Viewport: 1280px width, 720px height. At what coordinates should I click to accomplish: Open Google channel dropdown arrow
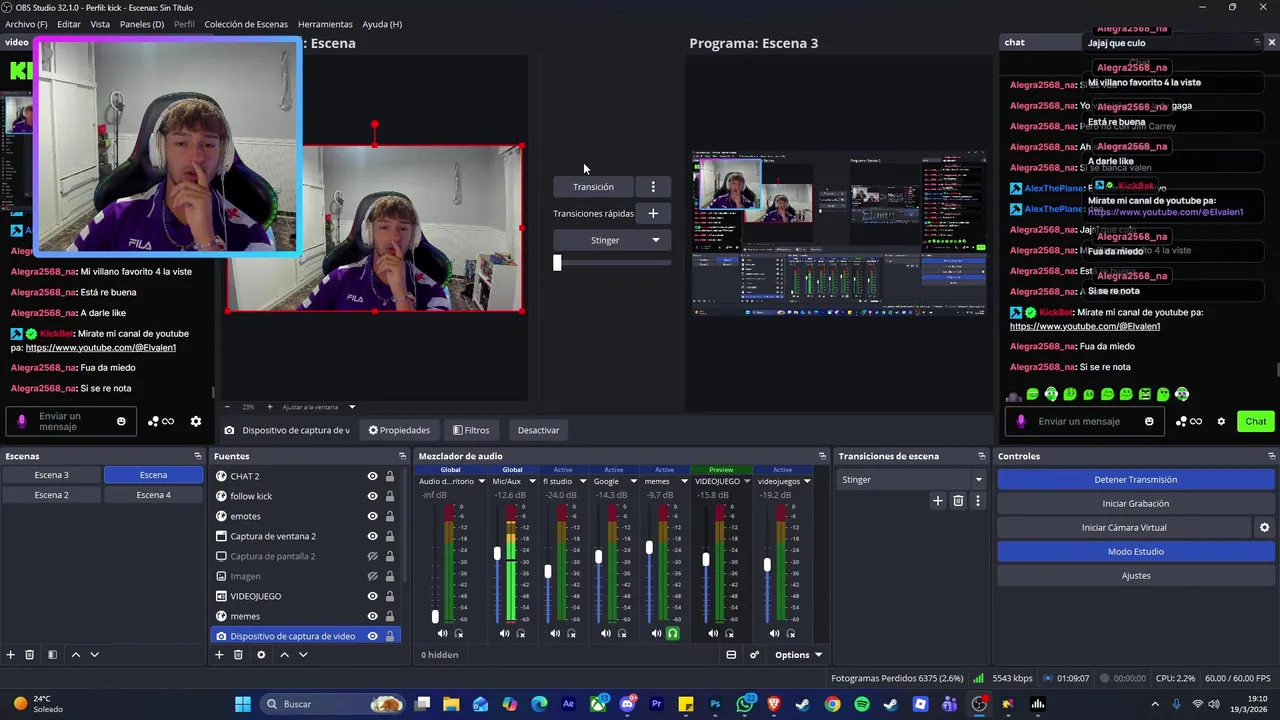[633, 481]
